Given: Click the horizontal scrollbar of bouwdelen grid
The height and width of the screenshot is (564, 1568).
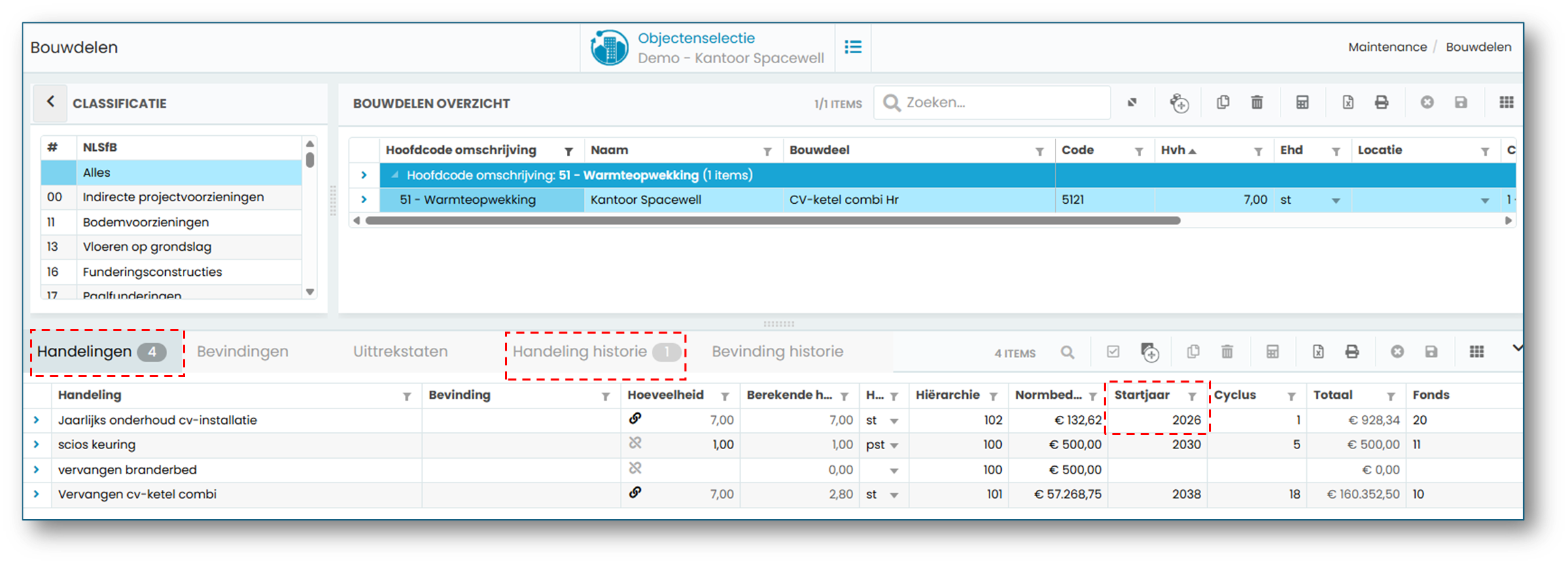Looking at the screenshot, I should click(x=772, y=220).
